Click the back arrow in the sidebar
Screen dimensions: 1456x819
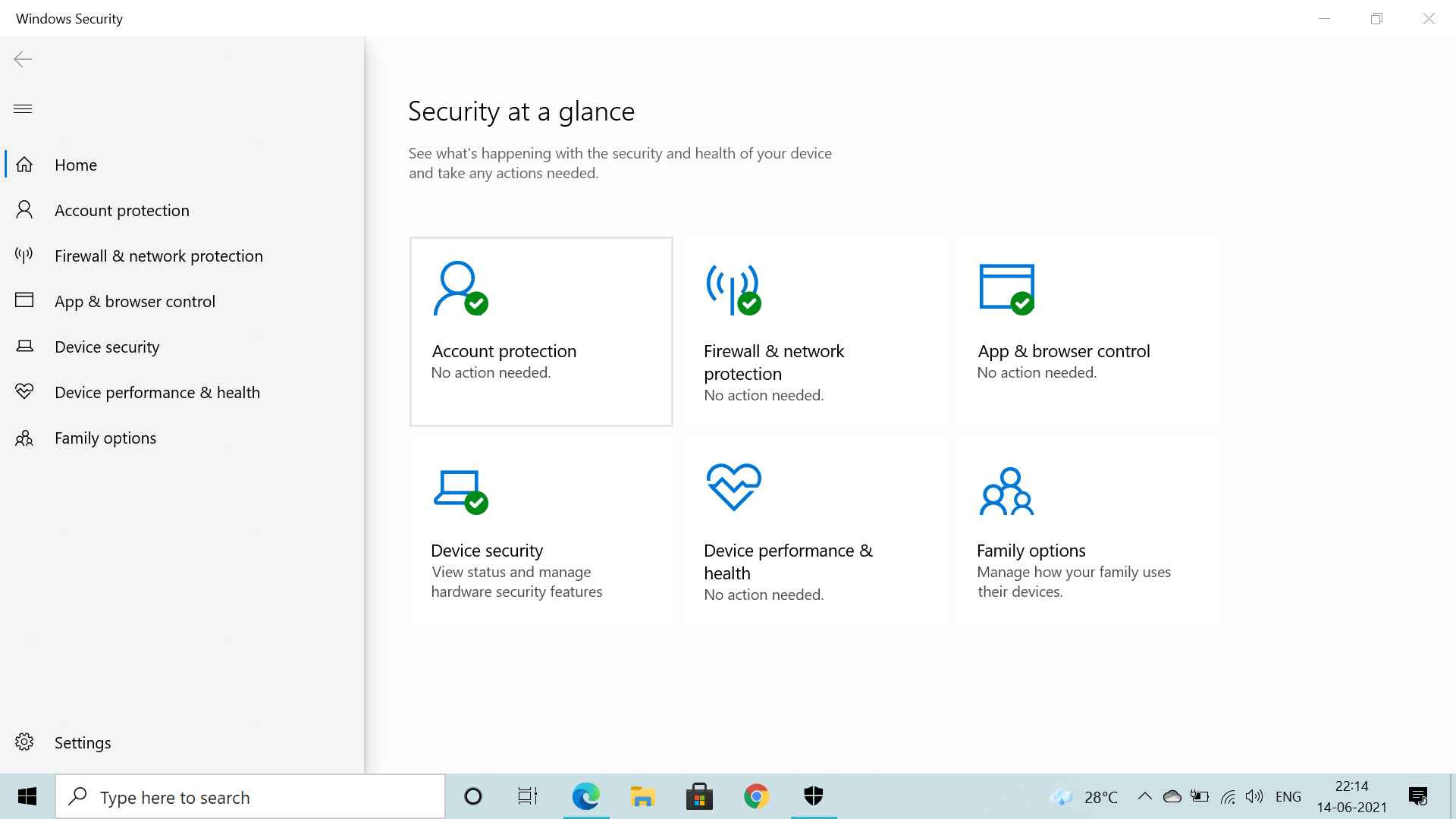point(23,59)
